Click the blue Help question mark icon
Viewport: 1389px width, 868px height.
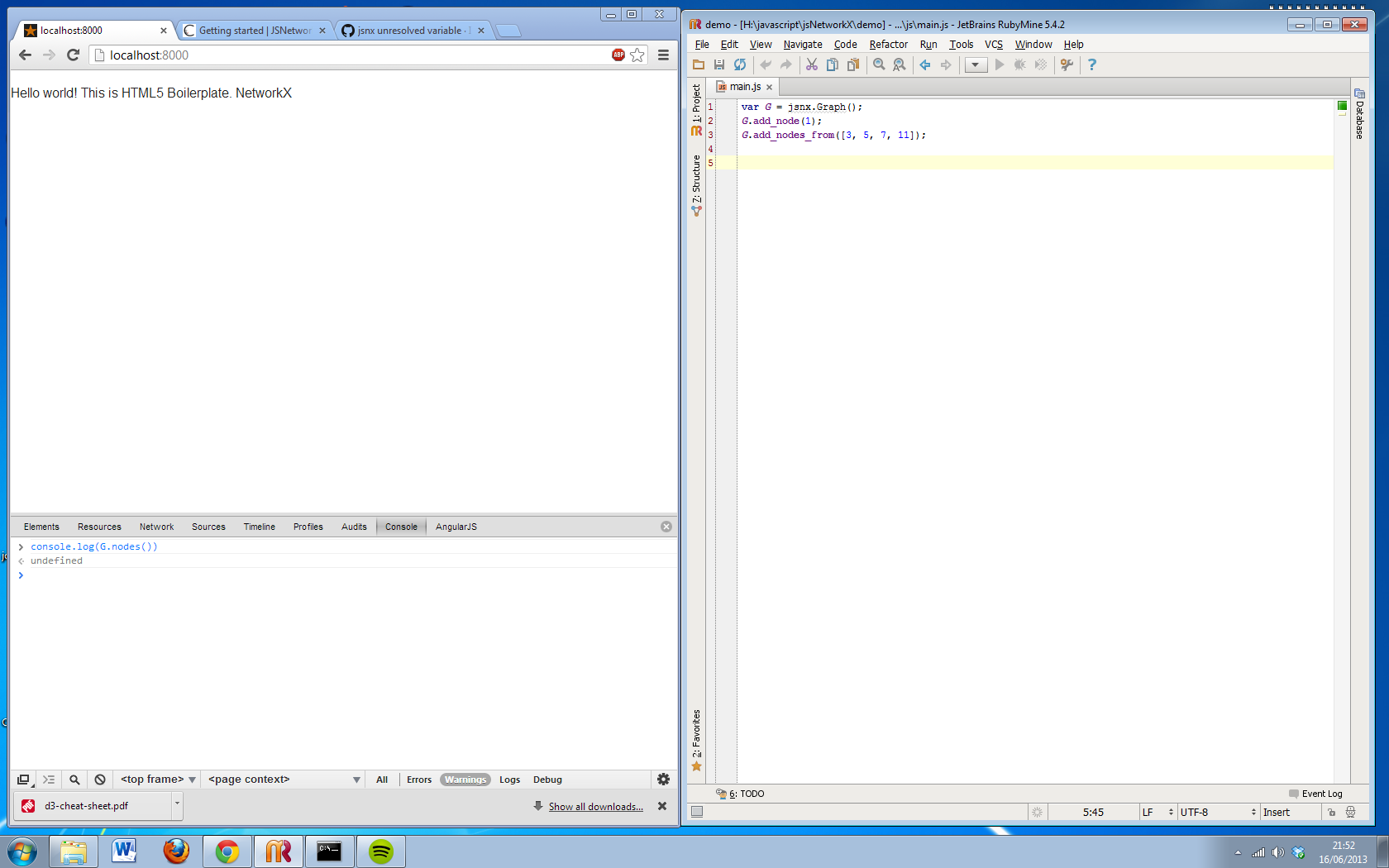[1092, 64]
